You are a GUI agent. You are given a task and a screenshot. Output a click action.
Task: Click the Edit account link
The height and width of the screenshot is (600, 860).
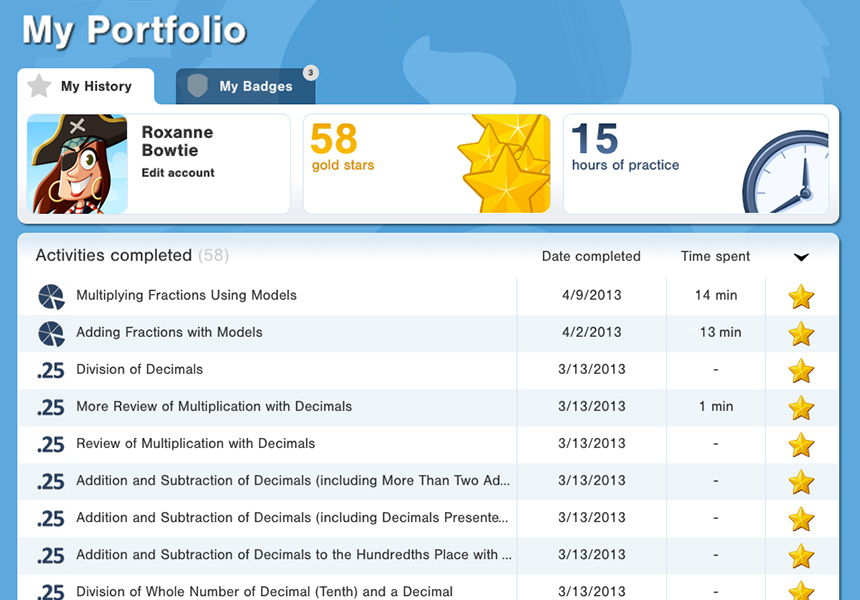point(178,173)
